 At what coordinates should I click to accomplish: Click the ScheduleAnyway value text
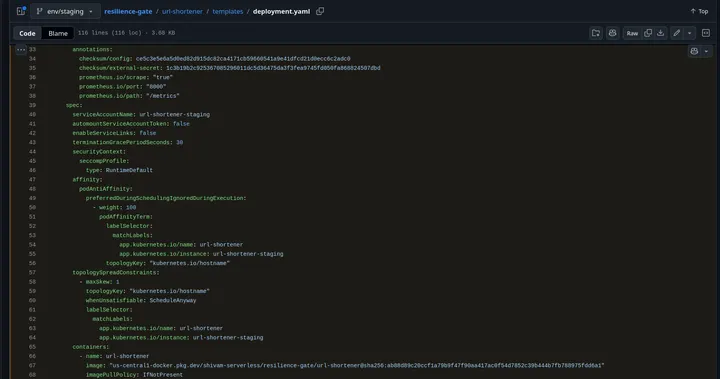click(x=173, y=300)
